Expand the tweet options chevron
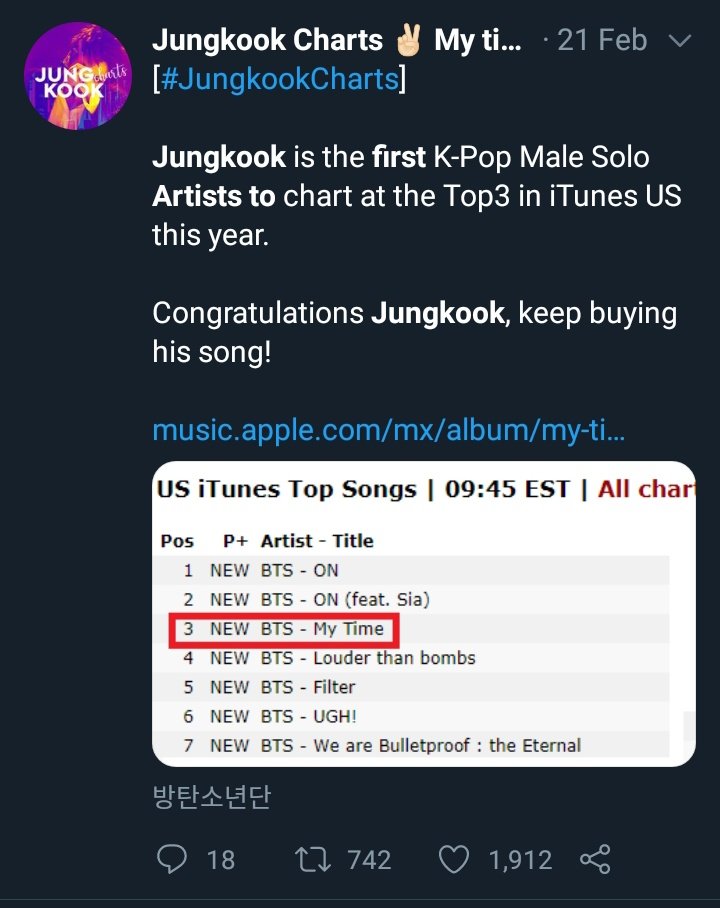720x908 pixels. pyautogui.click(x=679, y=41)
